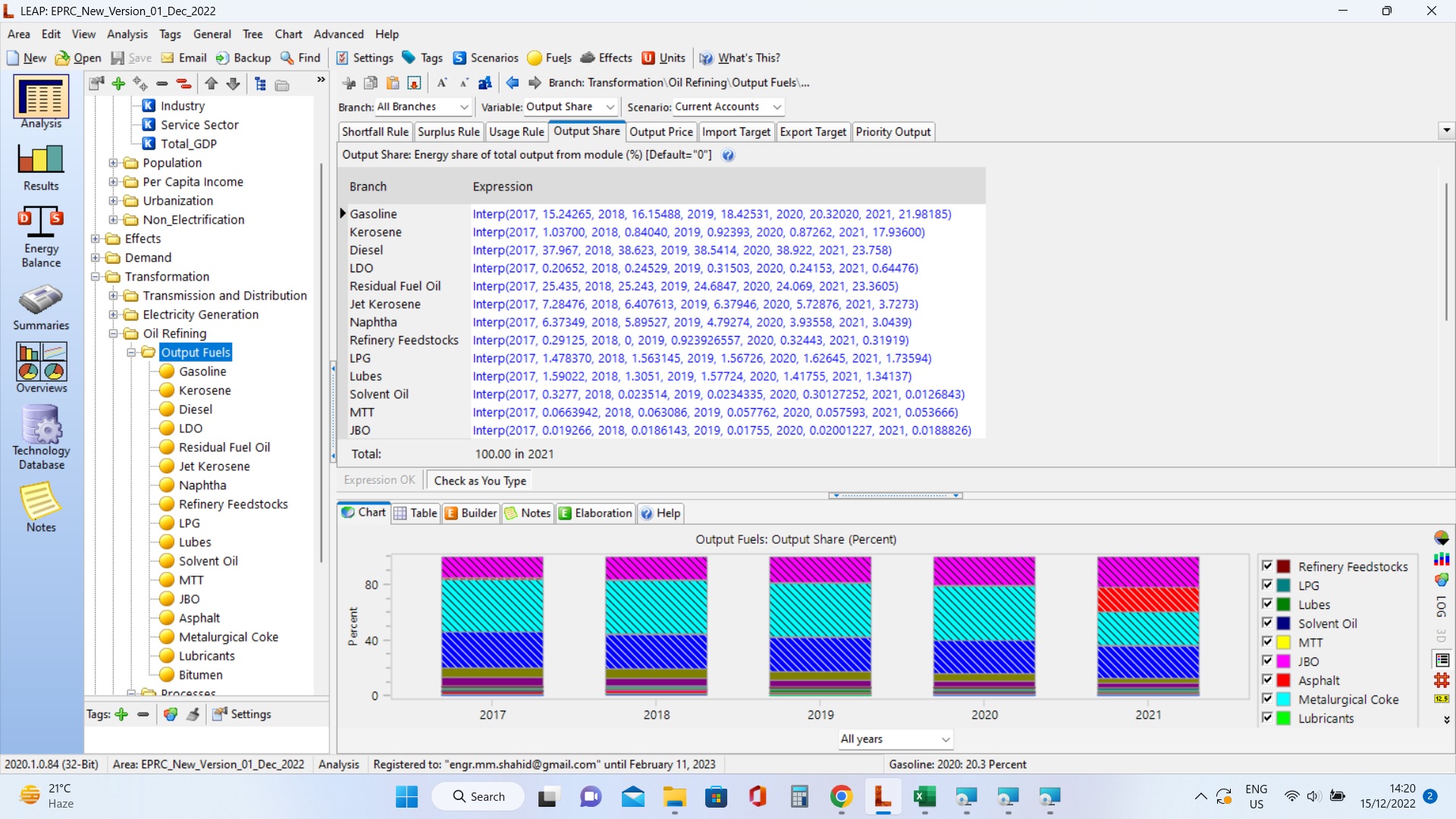The width and height of the screenshot is (1456, 819).
Task: Open the All years dropdown
Action: pos(895,739)
